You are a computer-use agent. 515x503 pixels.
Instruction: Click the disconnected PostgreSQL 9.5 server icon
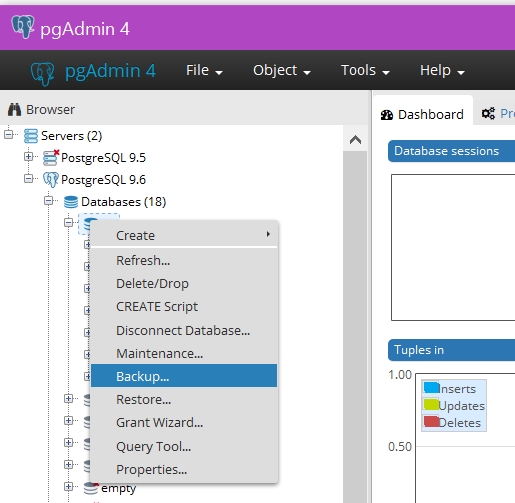51,157
